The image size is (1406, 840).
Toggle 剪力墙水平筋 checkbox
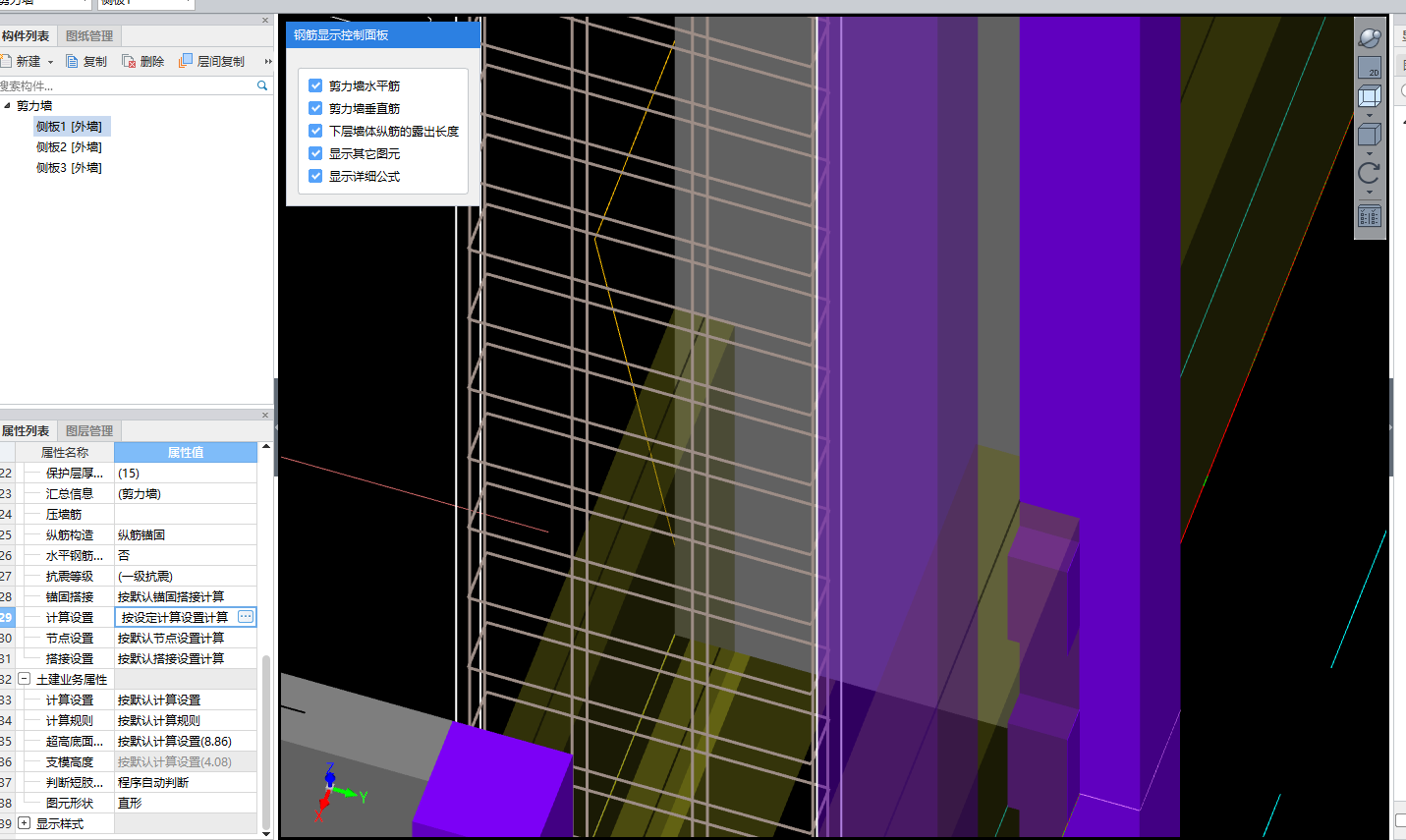(315, 85)
